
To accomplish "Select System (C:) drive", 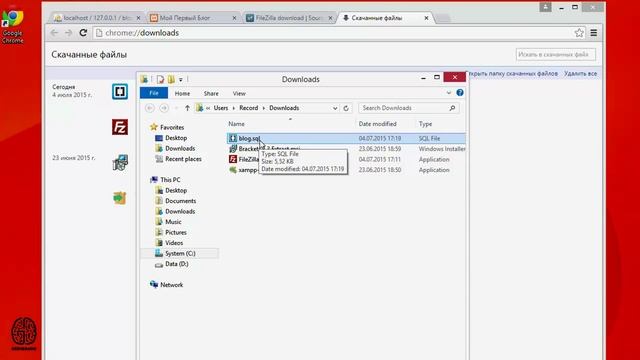I will click(x=180, y=253).
